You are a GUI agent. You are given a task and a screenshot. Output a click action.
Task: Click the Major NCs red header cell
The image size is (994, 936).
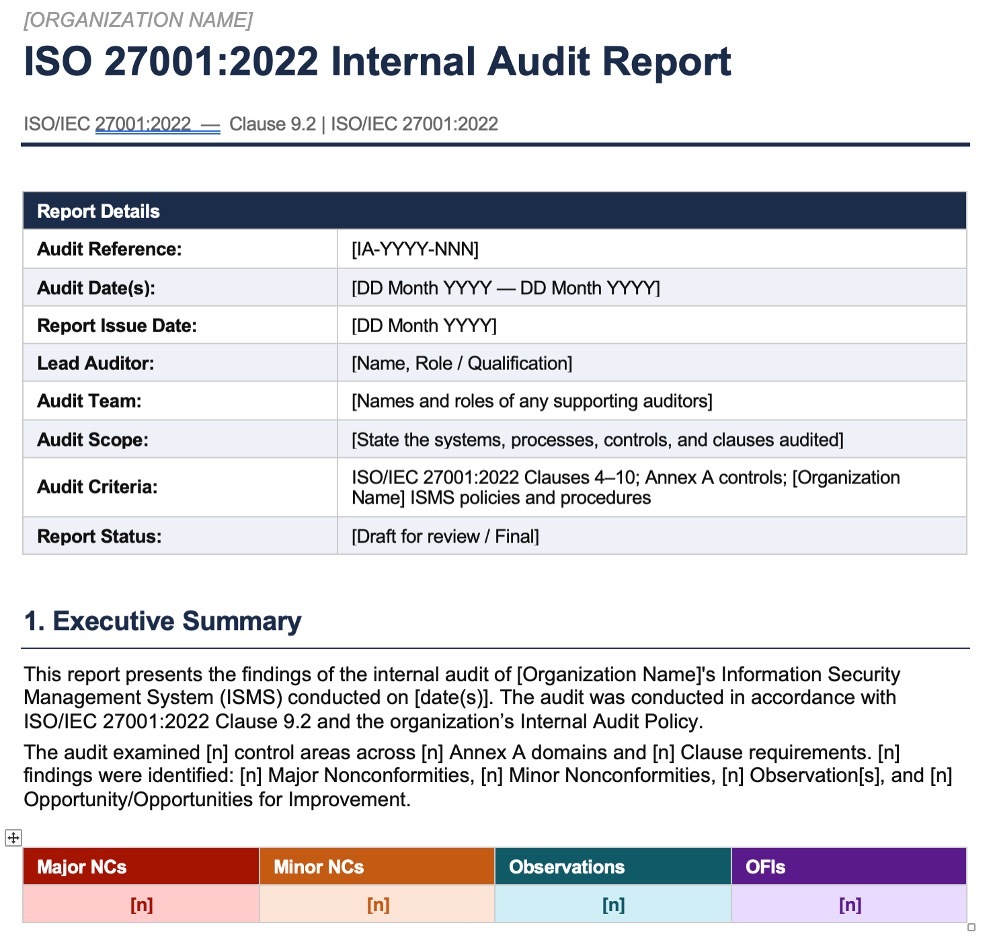click(141, 866)
